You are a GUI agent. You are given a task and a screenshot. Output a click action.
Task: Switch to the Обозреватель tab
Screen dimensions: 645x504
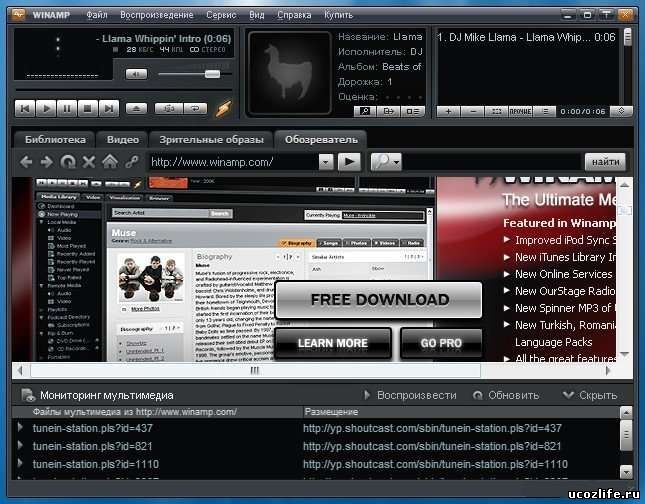(321, 139)
